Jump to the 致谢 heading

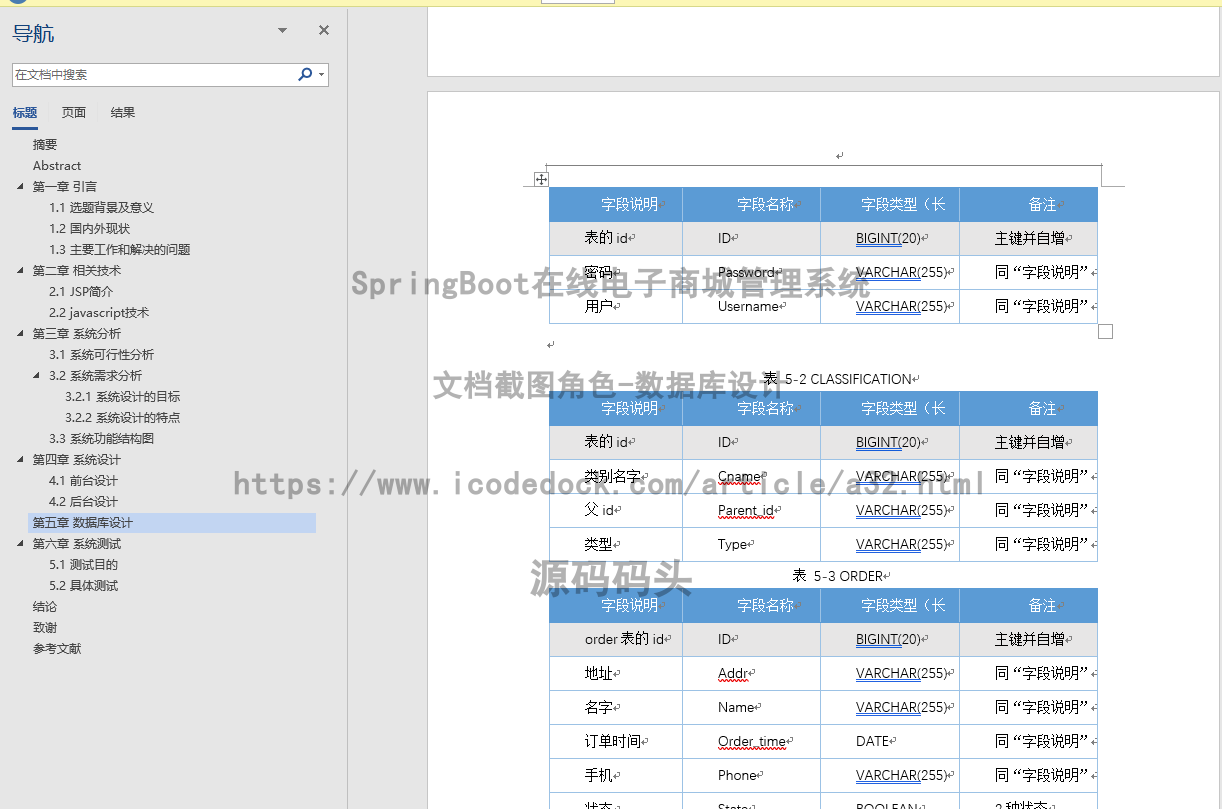coord(44,627)
